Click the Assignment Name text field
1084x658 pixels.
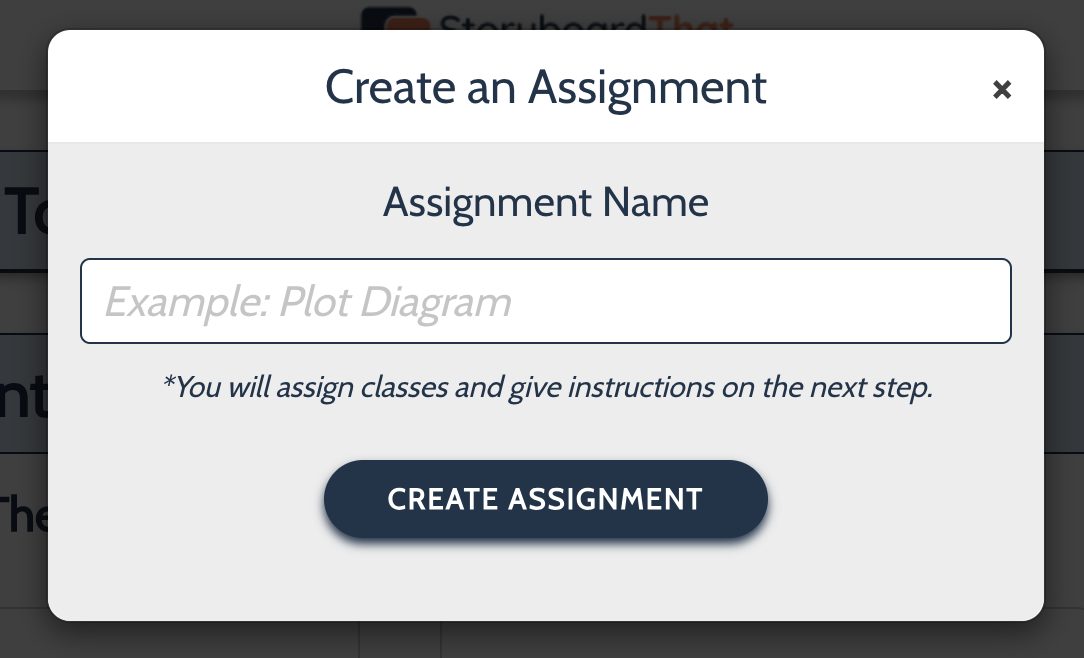(x=545, y=301)
